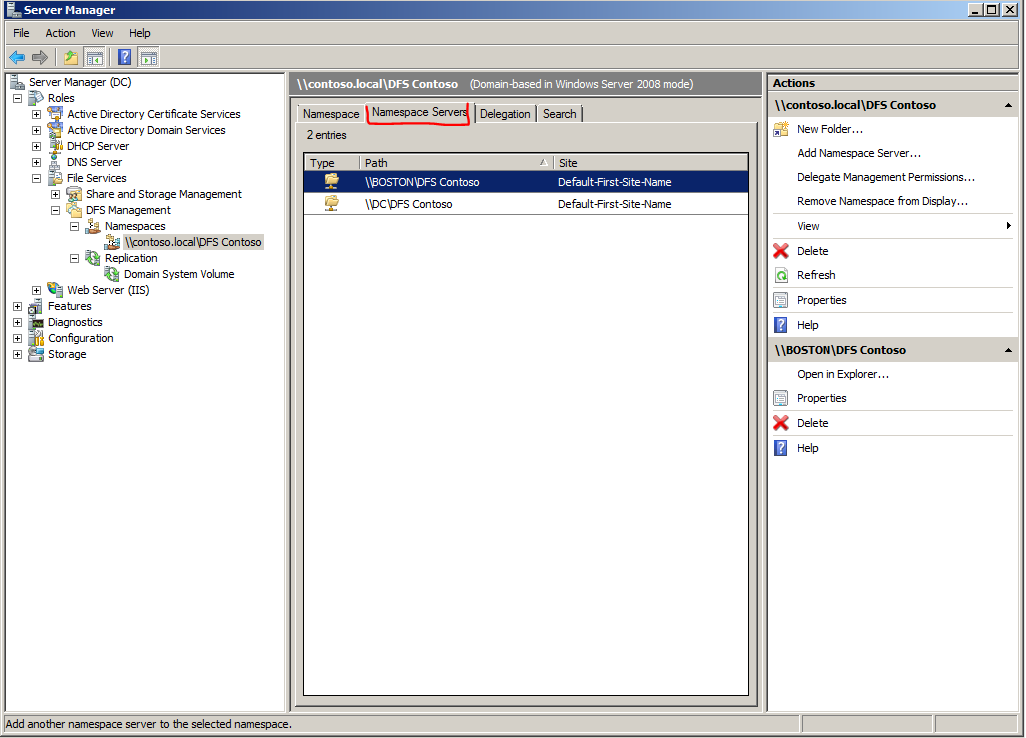Click the DHCP Server role icon
The width and height of the screenshot is (1026, 738).
[56, 146]
